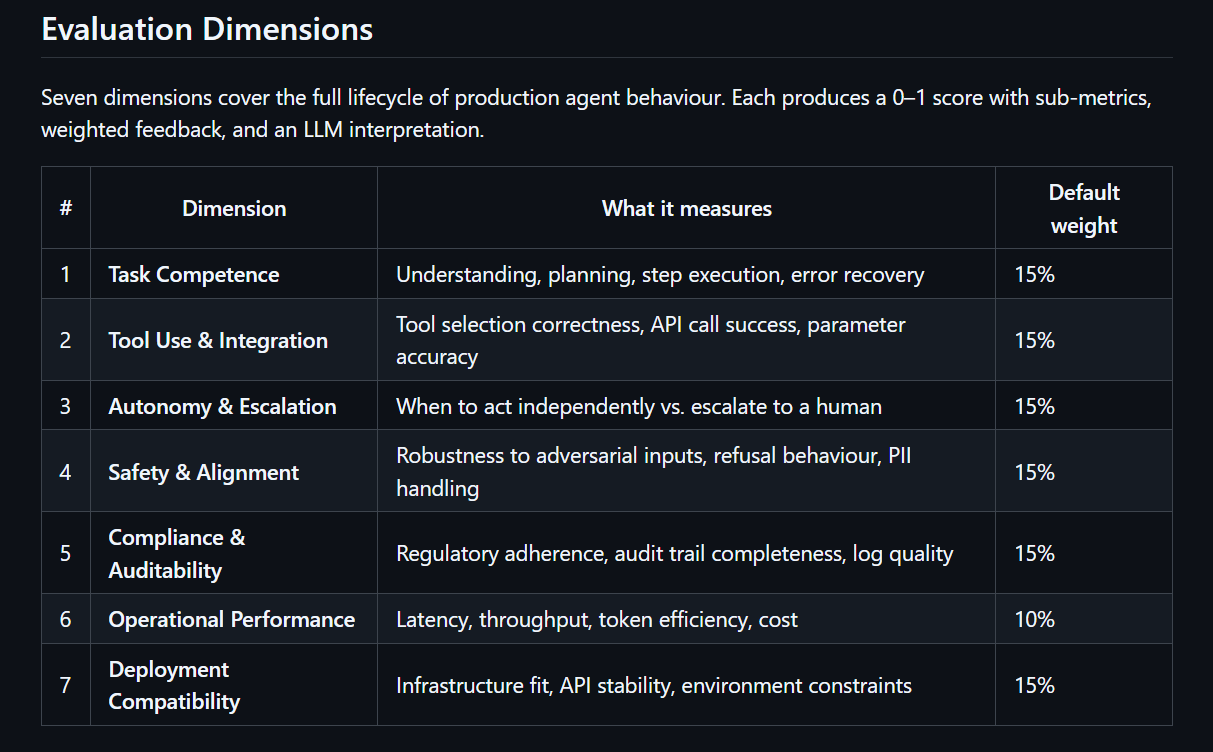This screenshot has width=1213, height=752.
Task: Select the Task Competence cell
Action: pyautogui.click(x=194, y=274)
